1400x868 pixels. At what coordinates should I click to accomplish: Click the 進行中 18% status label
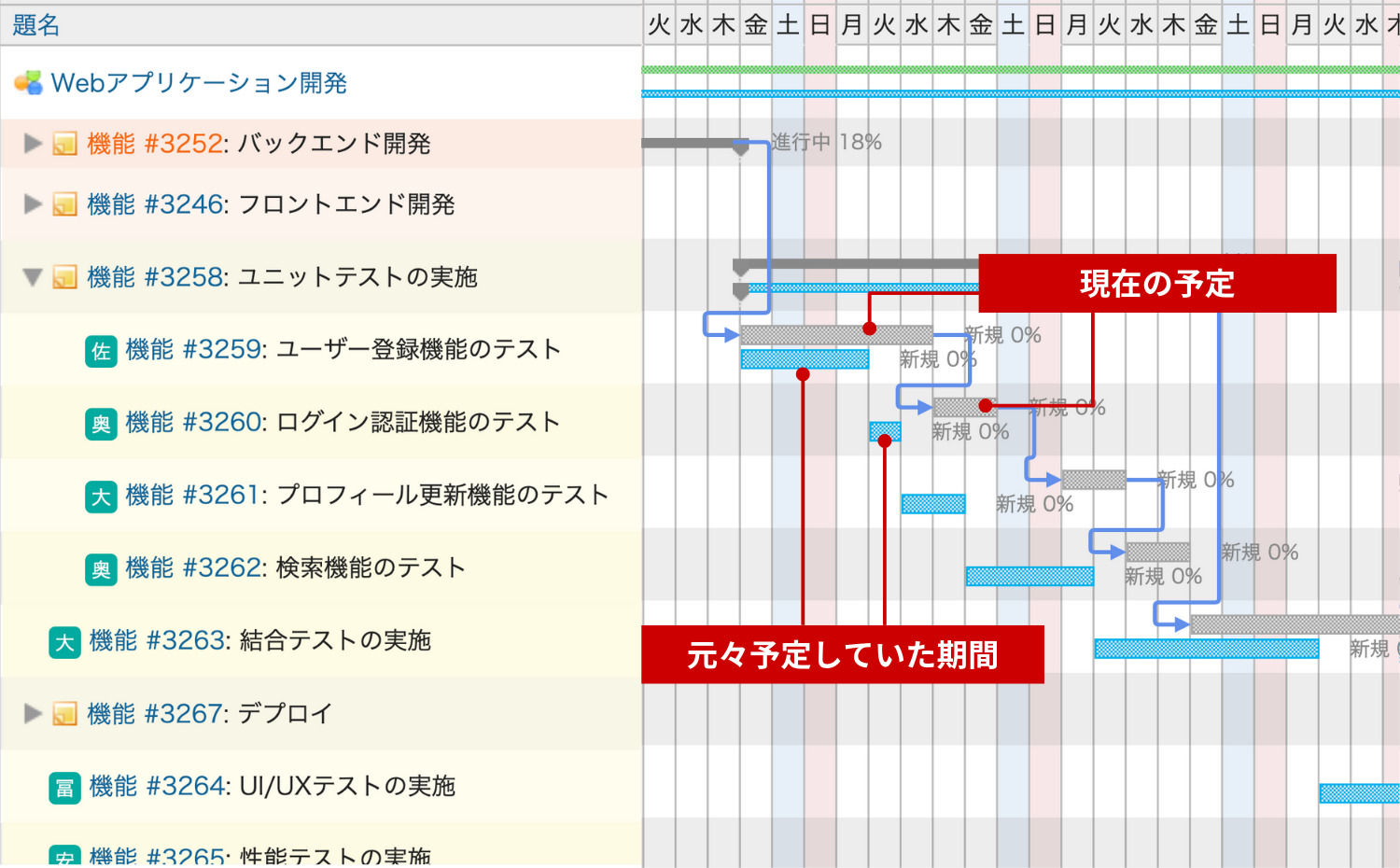coord(826,142)
